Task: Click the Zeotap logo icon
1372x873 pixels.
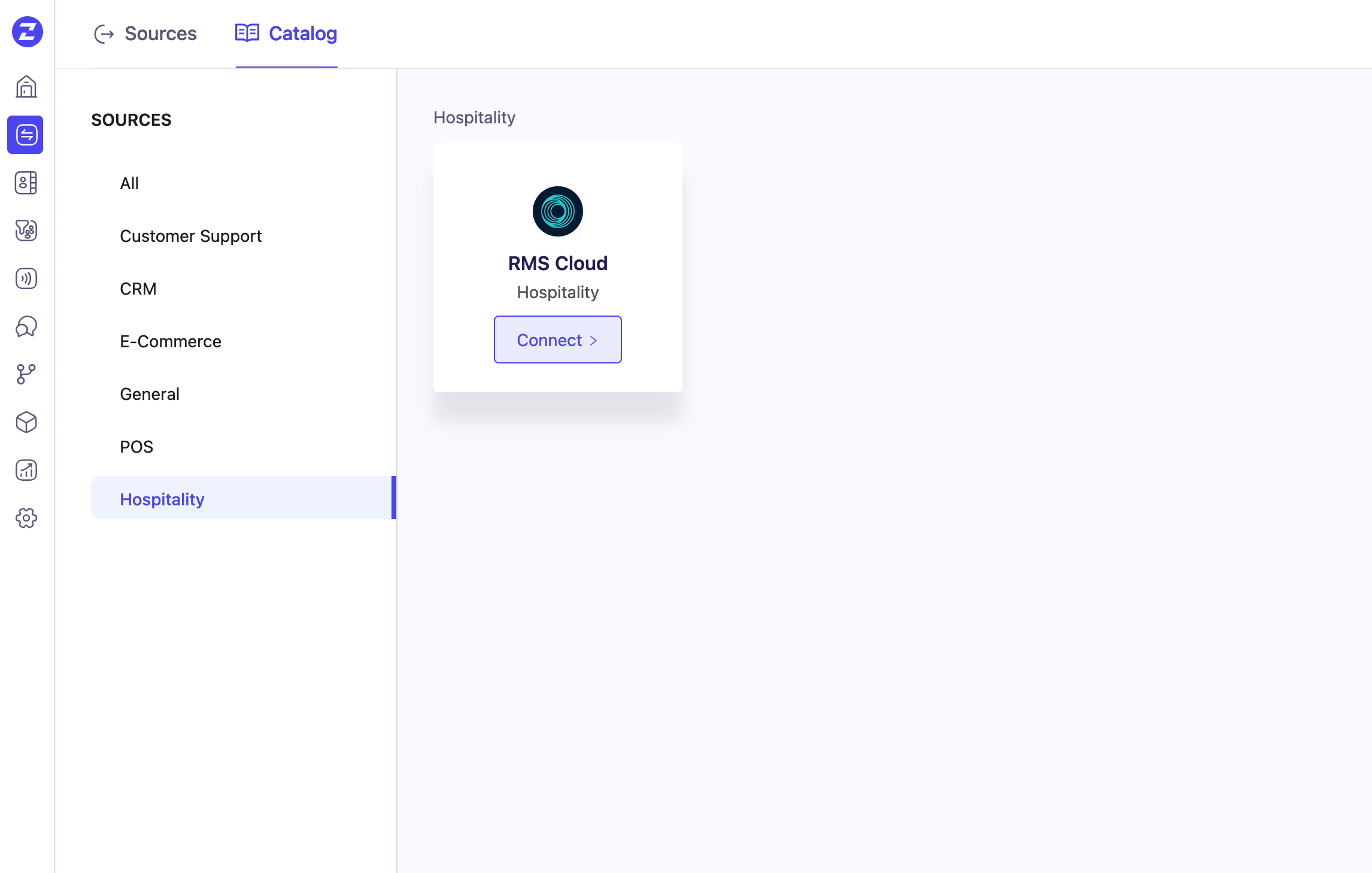Action: tap(27, 32)
